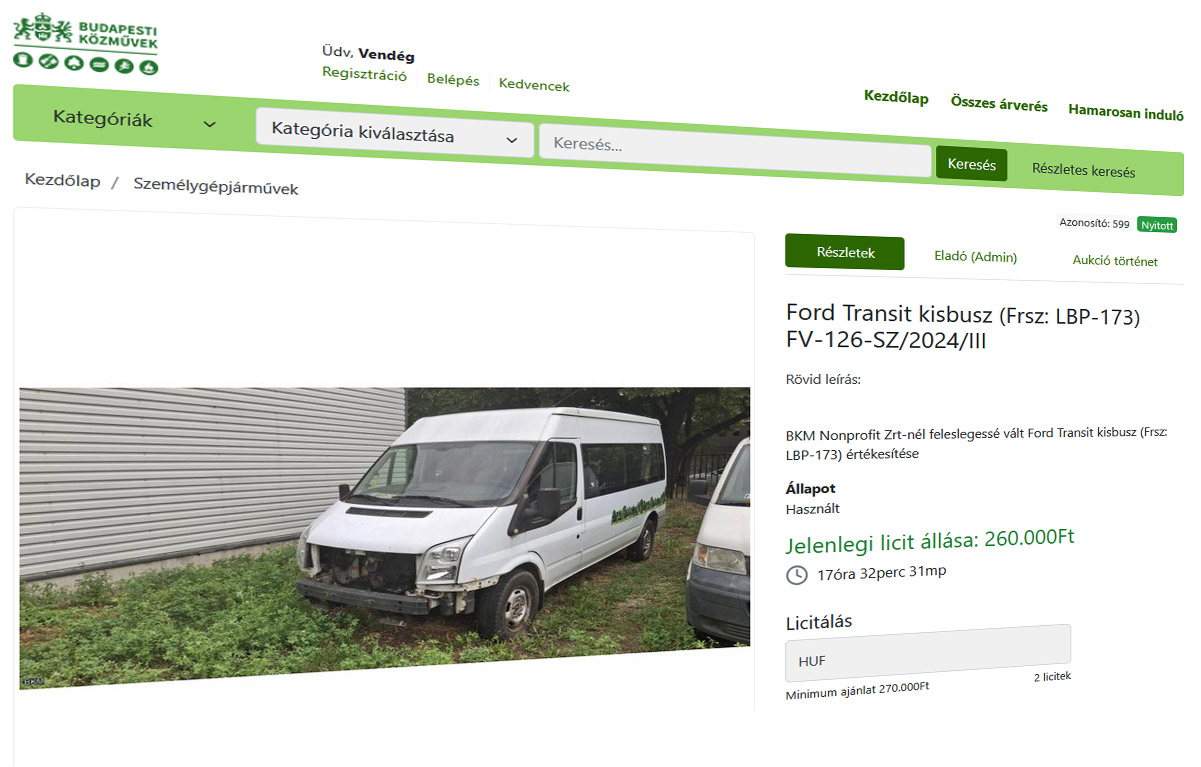Viewport: 1201px width, 767px height.
Task: Click the Személygépjárművek breadcrumb
Action: coord(216,187)
